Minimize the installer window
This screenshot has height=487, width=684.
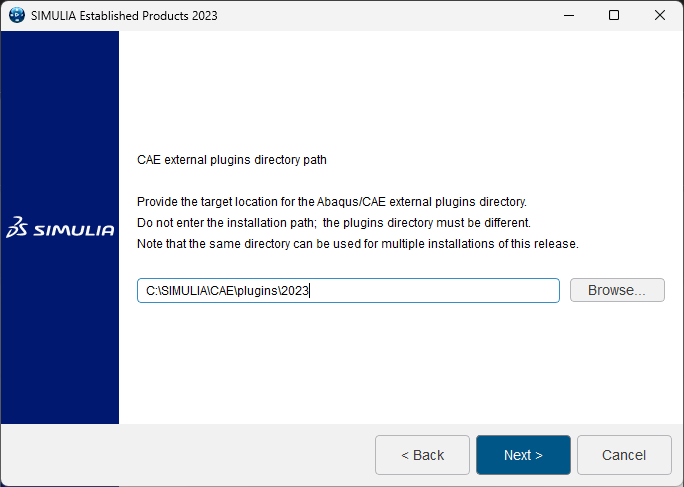point(568,15)
